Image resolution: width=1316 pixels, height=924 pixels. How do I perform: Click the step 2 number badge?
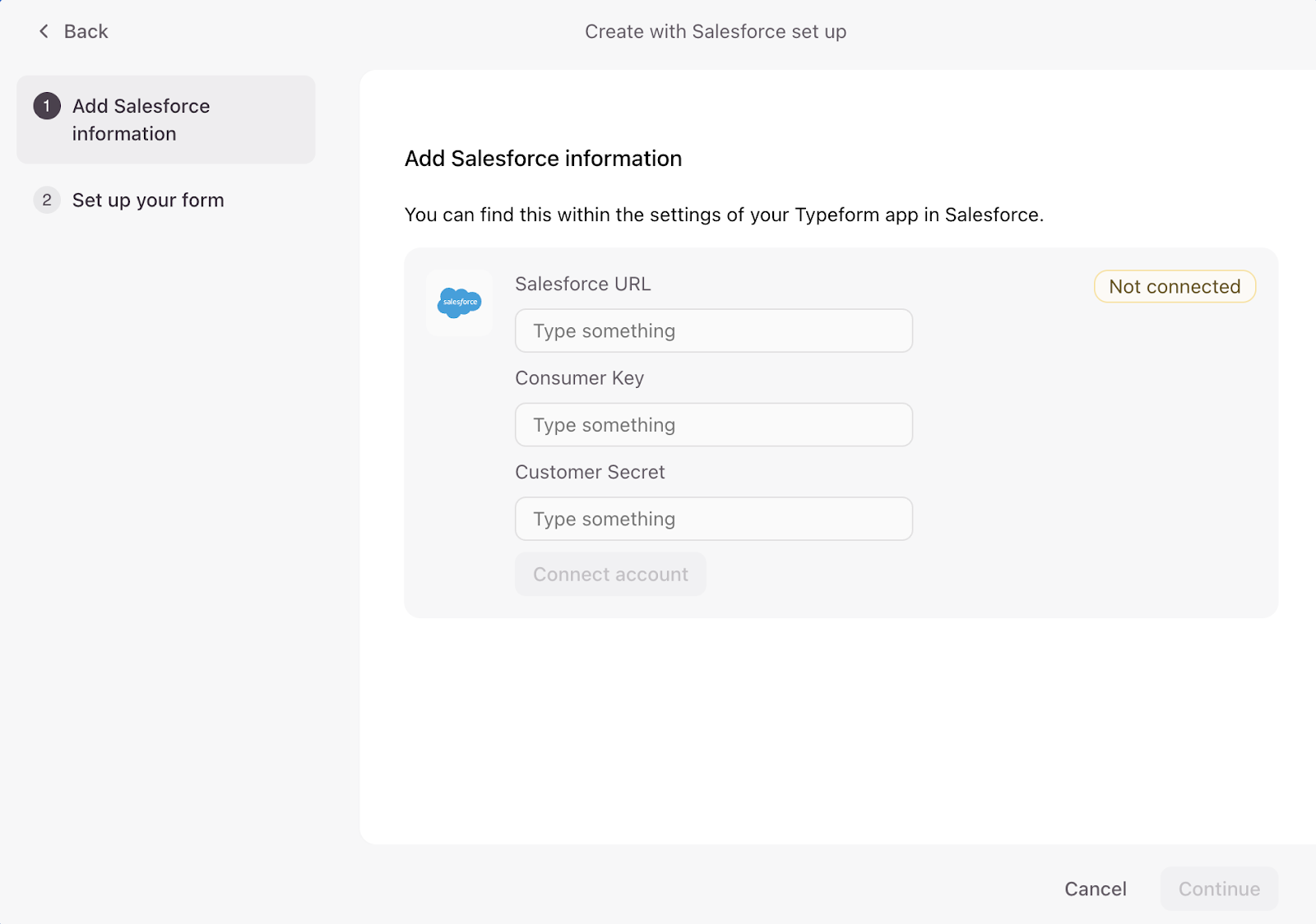click(x=47, y=200)
